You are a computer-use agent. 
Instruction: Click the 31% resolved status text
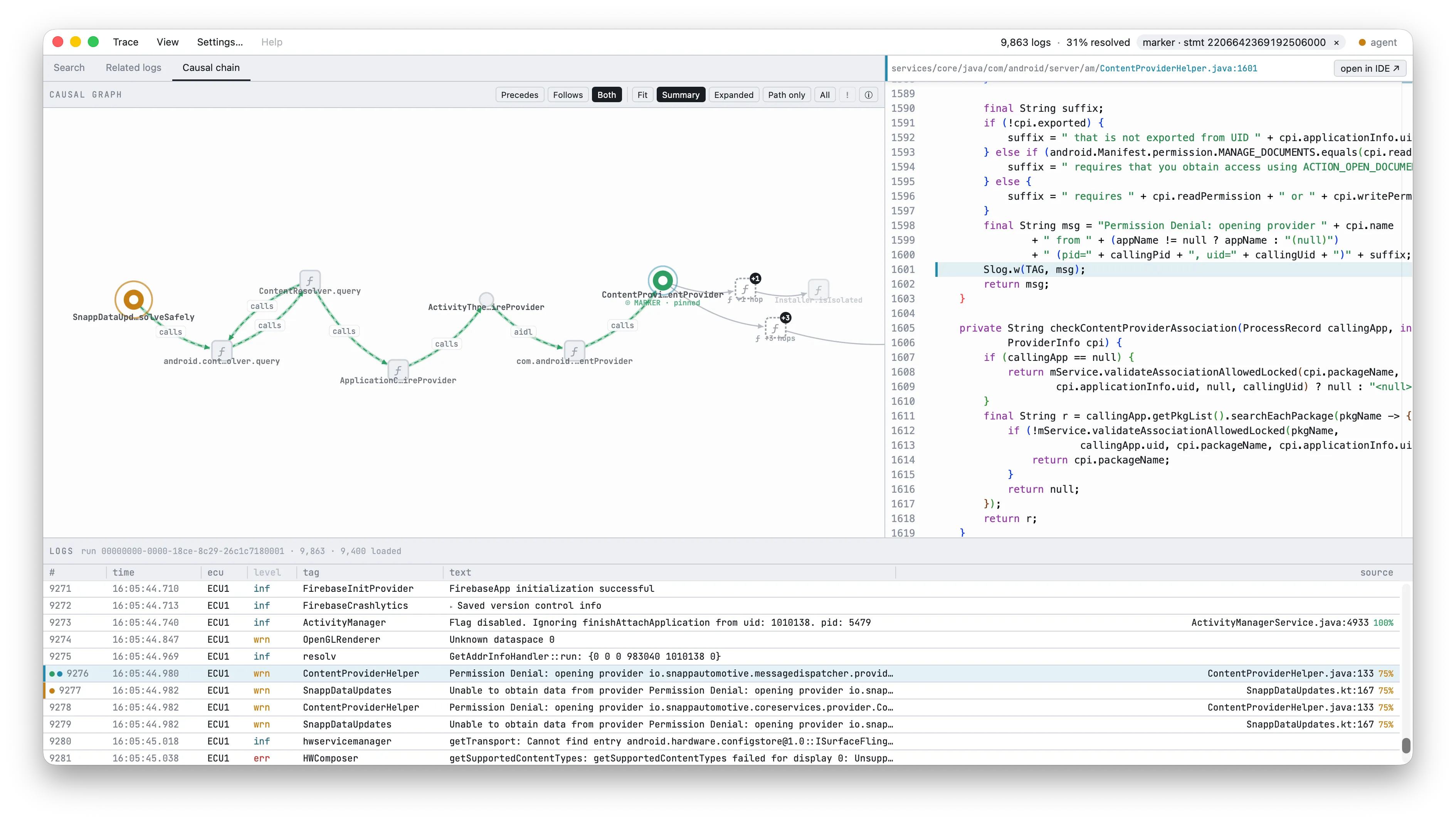pos(1098,42)
